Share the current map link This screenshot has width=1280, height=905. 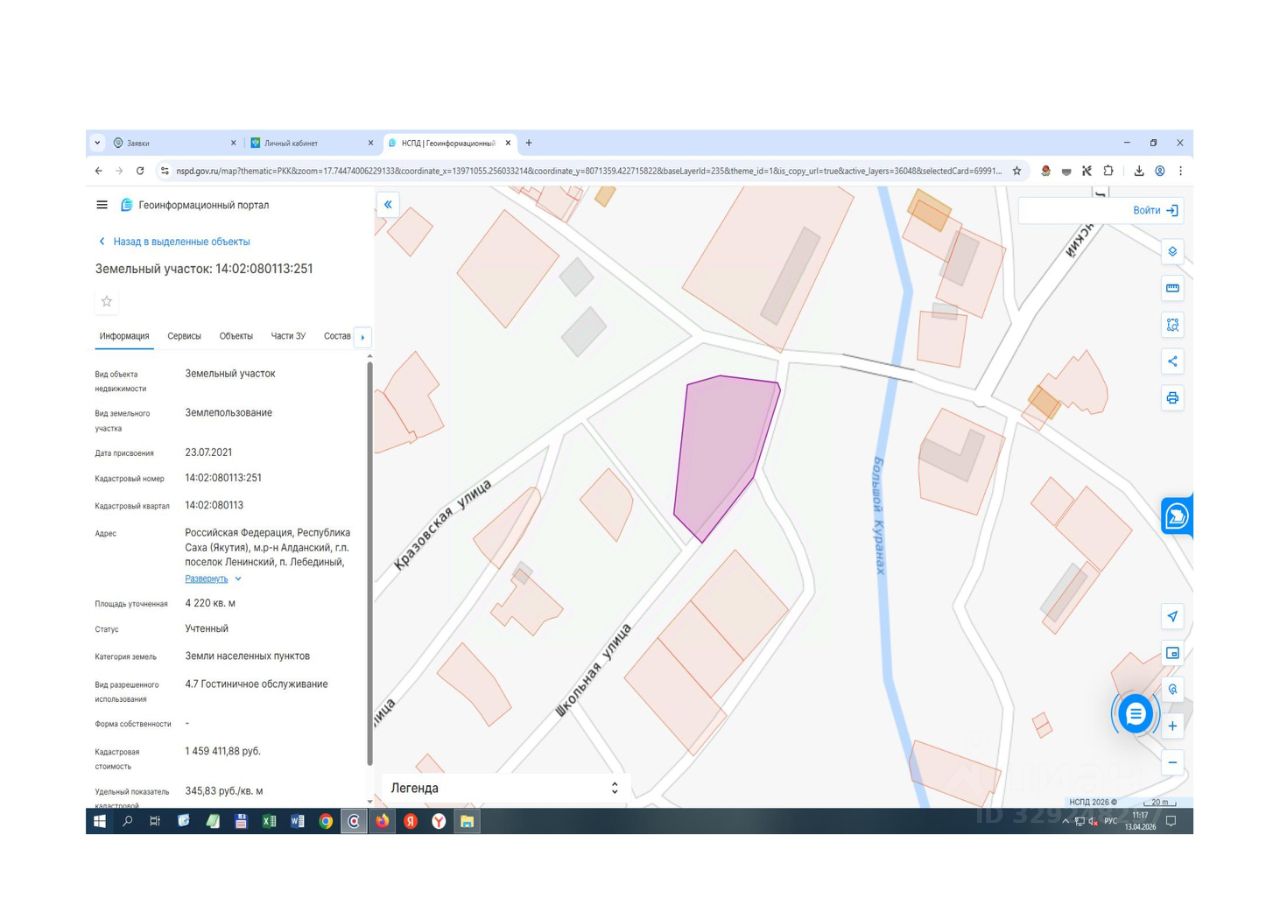coord(1172,361)
